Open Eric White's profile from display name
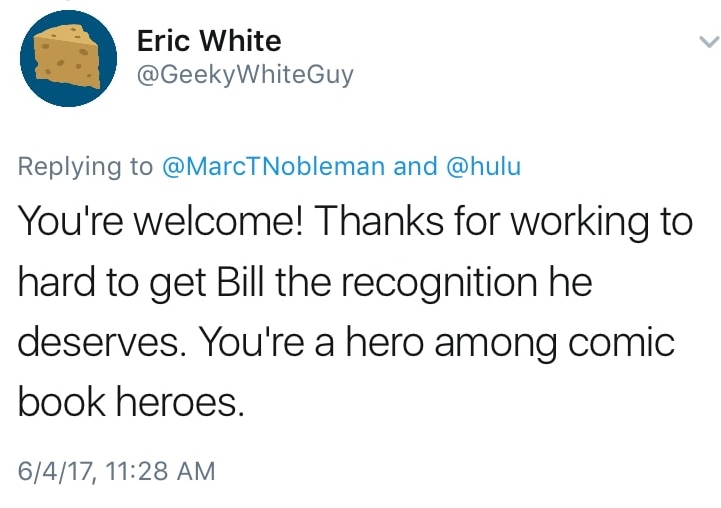This screenshot has height=508, width=721. [209, 41]
